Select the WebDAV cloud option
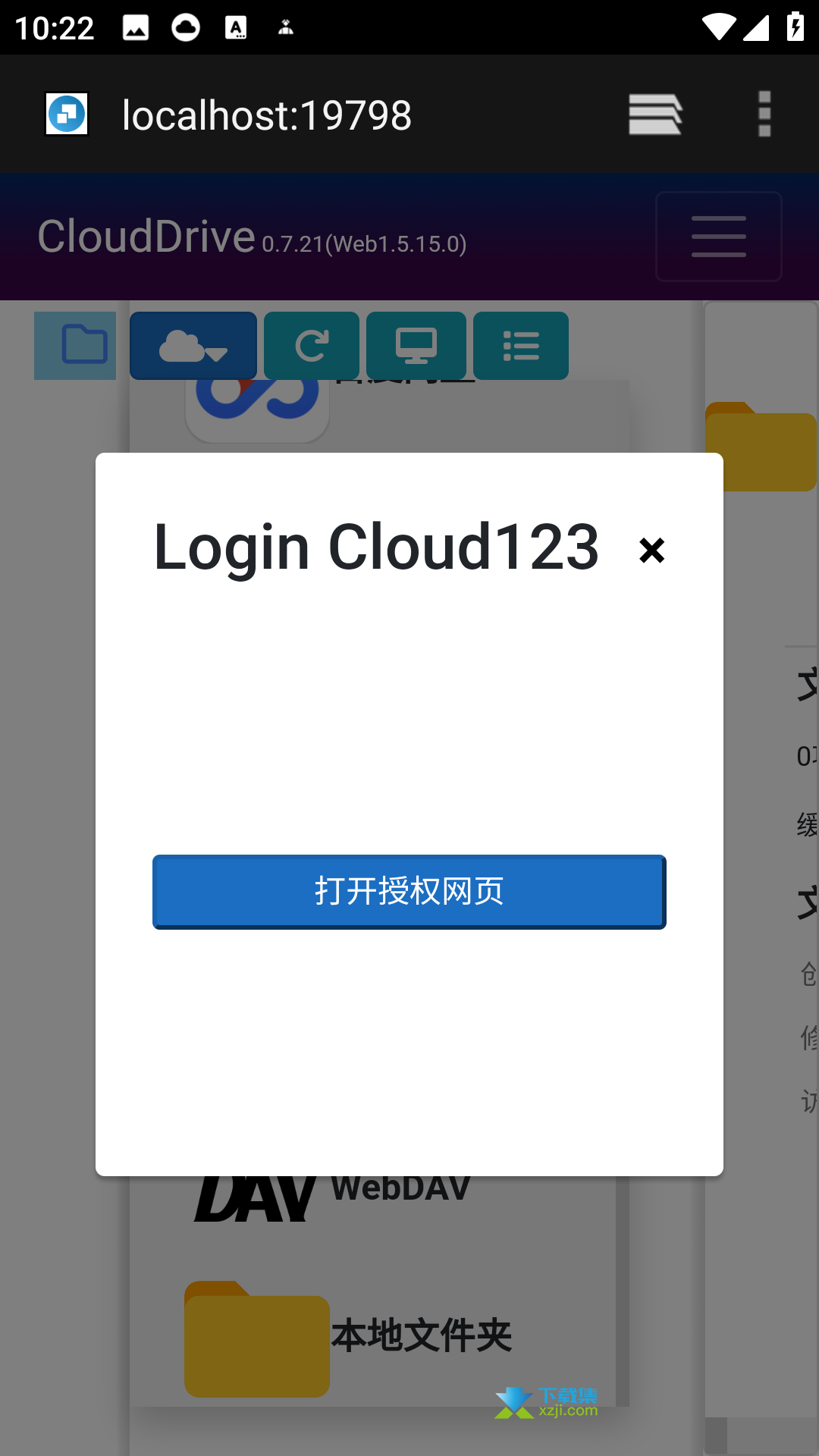Image resolution: width=819 pixels, height=1456 pixels. click(x=400, y=1189)
